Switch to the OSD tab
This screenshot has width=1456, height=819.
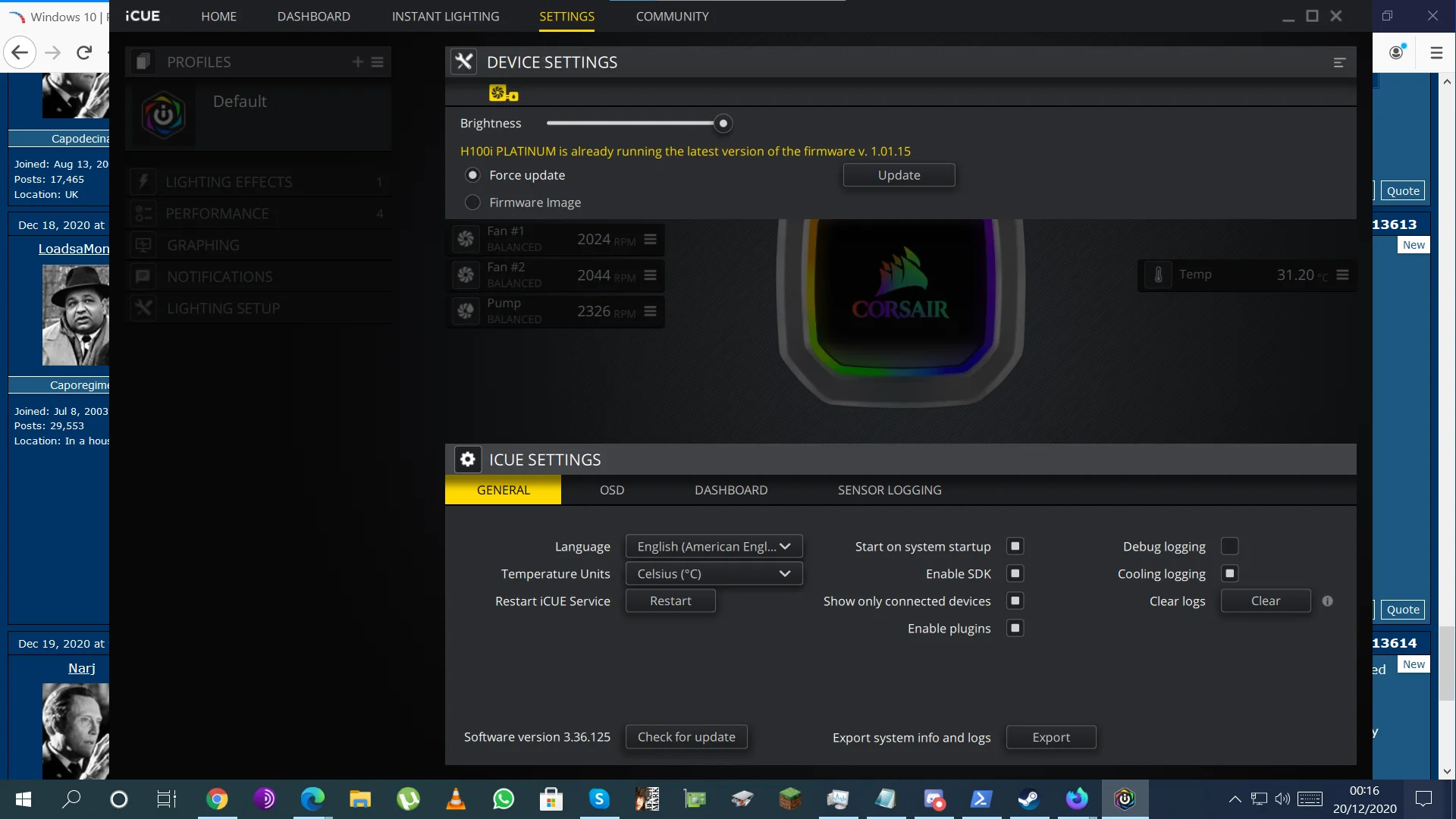coord(612,490)
